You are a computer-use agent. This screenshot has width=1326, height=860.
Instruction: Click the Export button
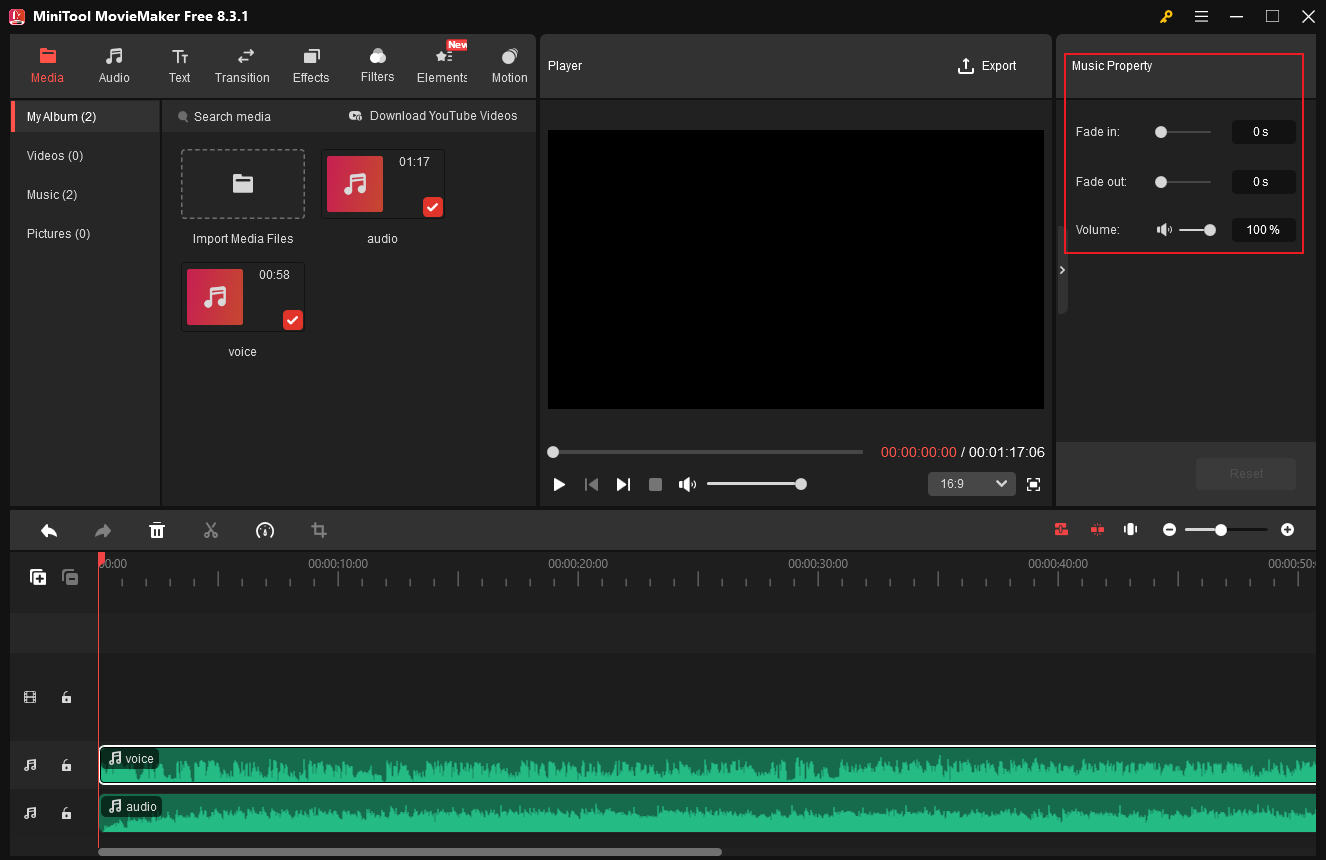[x=987, y=66]
